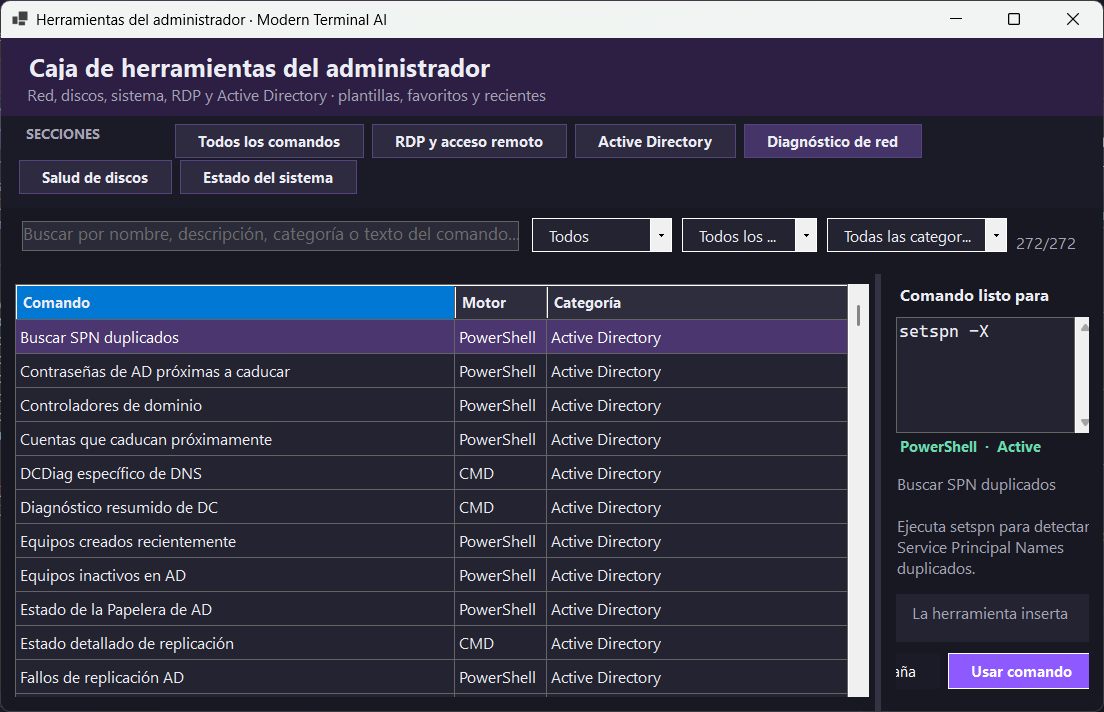Select Equipos creados recientemente row
Viewport: 1104px width, 712px height.
[432, 542]
